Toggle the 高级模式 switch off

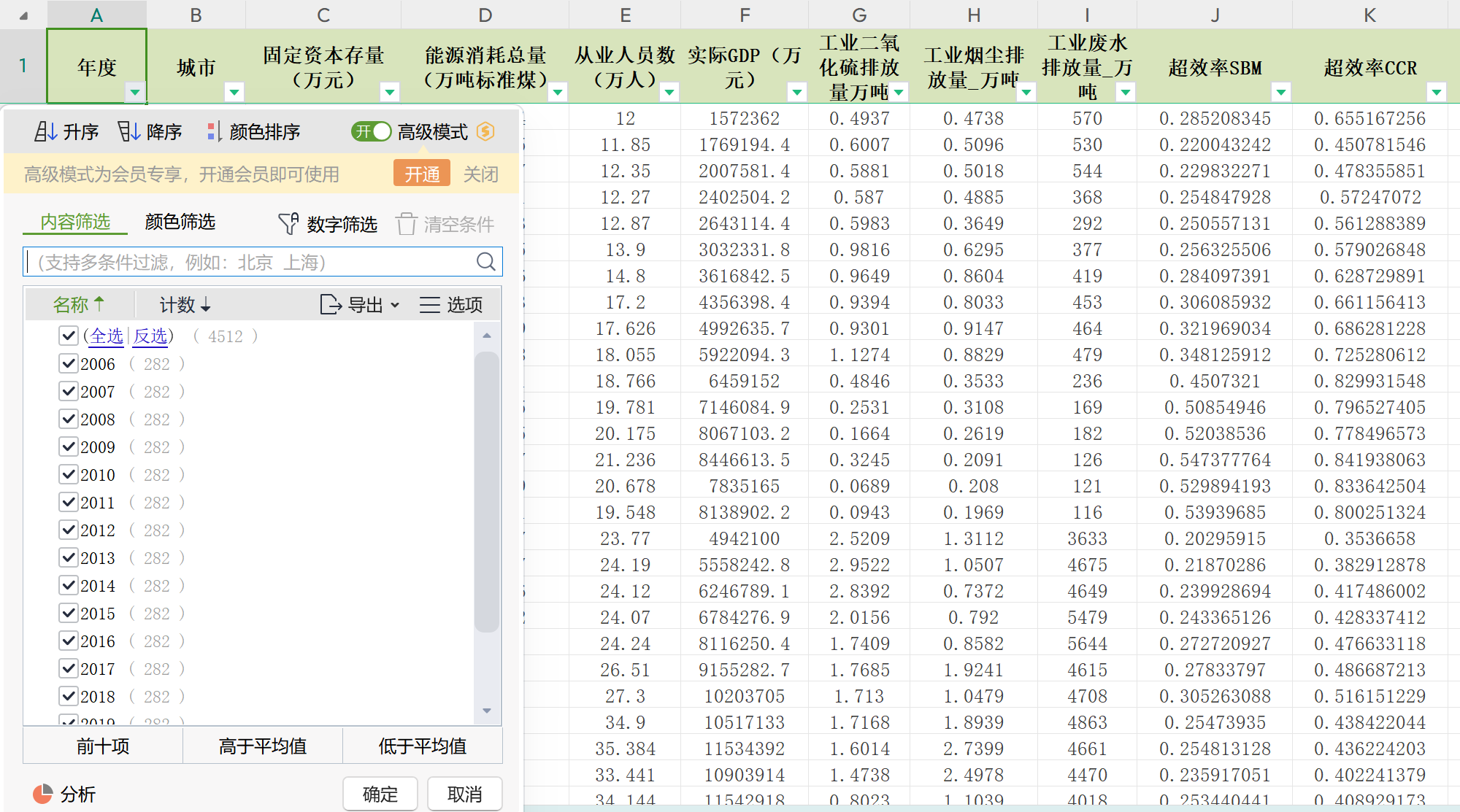coord(372,131)
